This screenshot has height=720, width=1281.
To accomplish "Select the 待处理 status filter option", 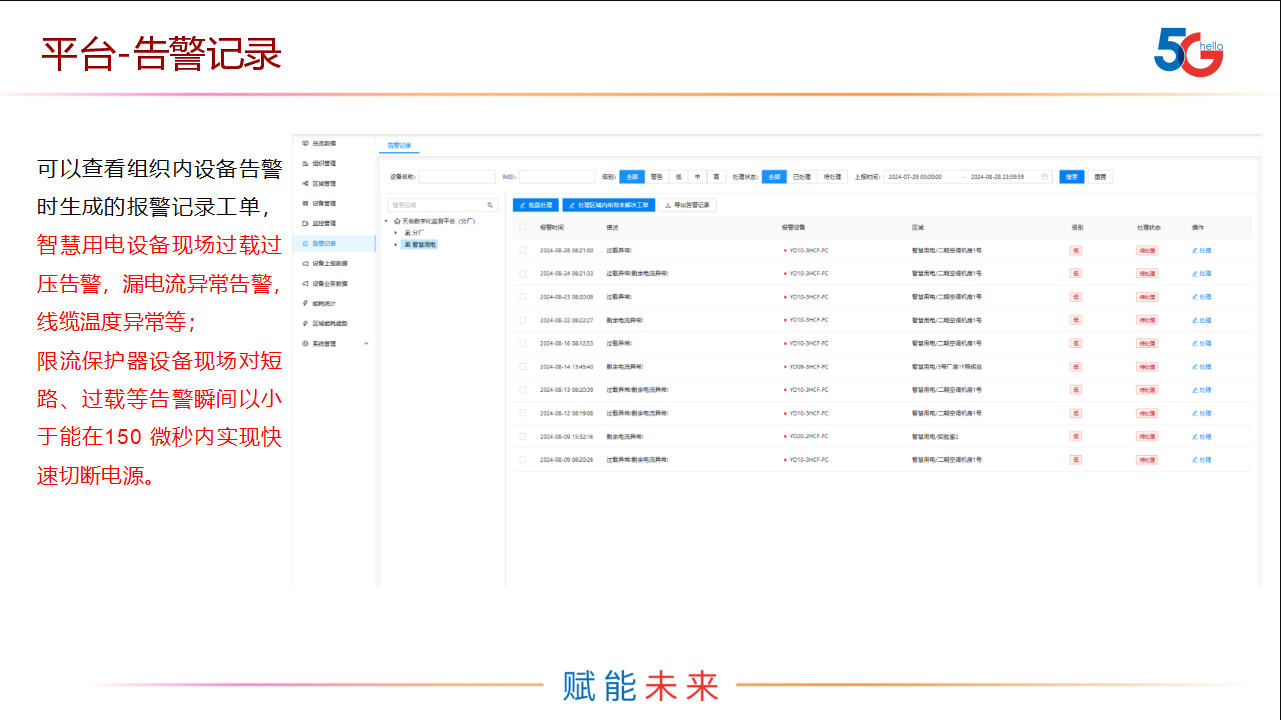I will (832, 177).
